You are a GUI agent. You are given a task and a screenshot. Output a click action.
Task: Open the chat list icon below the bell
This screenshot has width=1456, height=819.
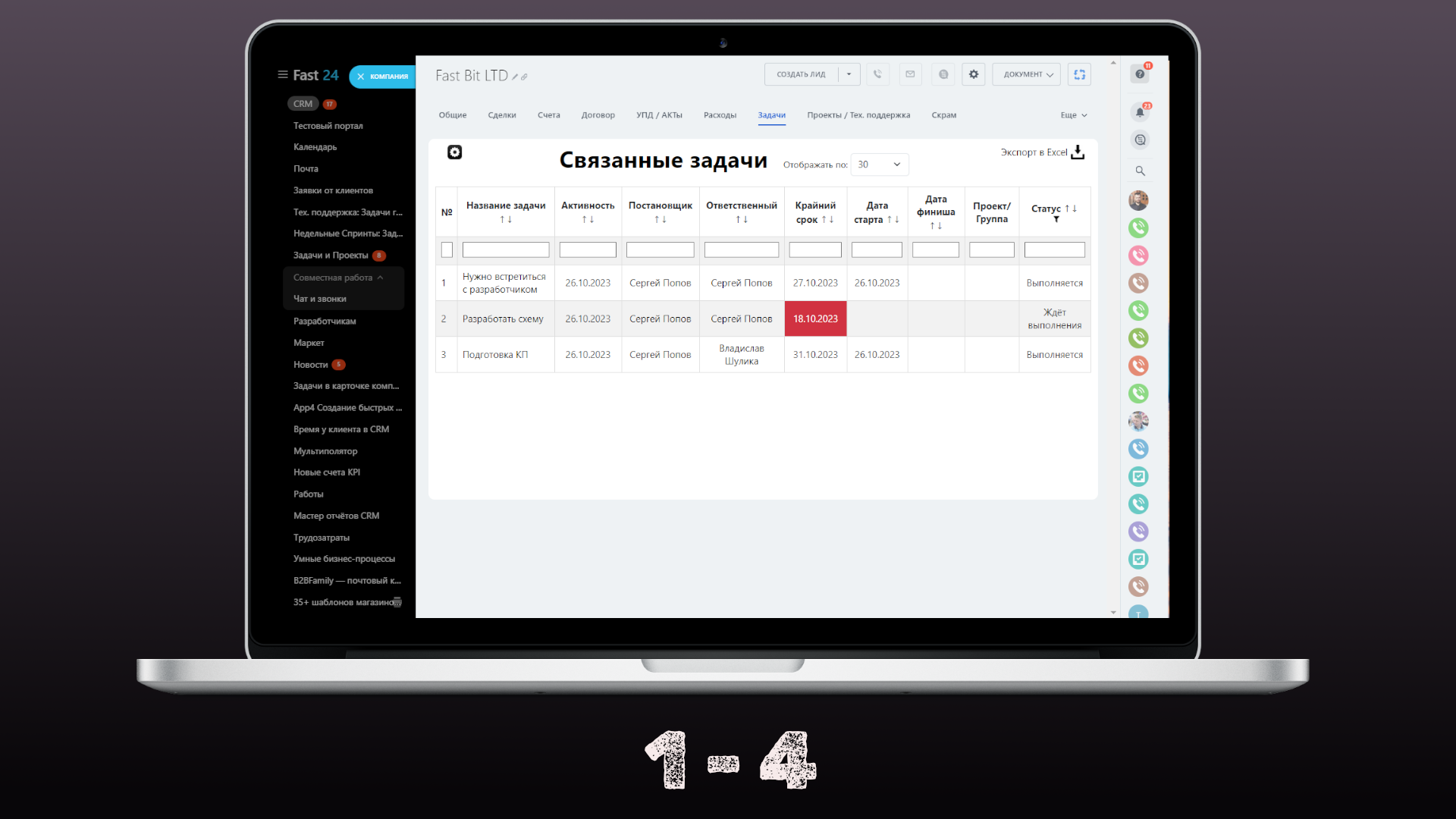tap(1140, 140)
